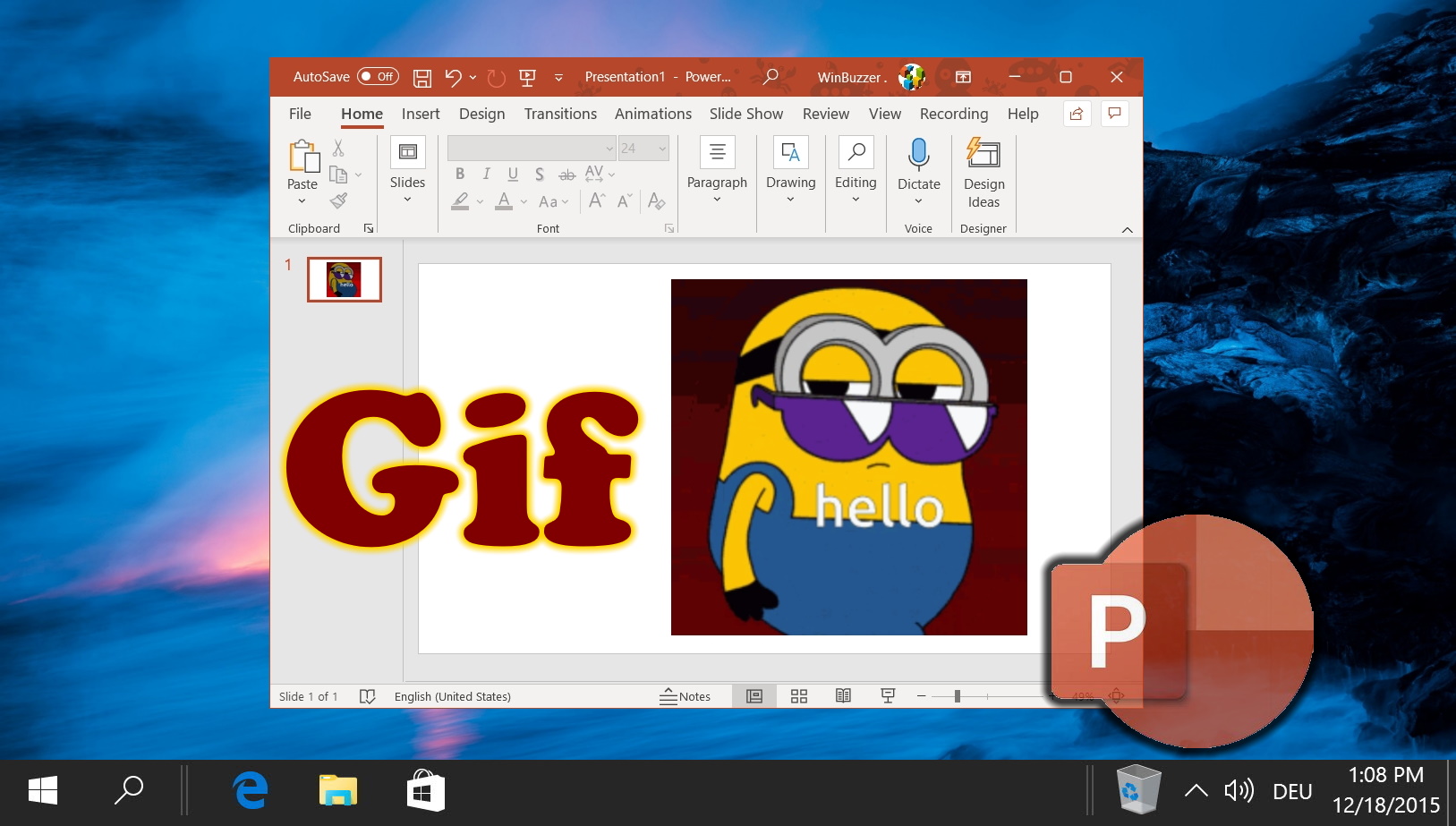The image size is (1456, 826).
Task: Undo the last action
Action: click(453, 78)
